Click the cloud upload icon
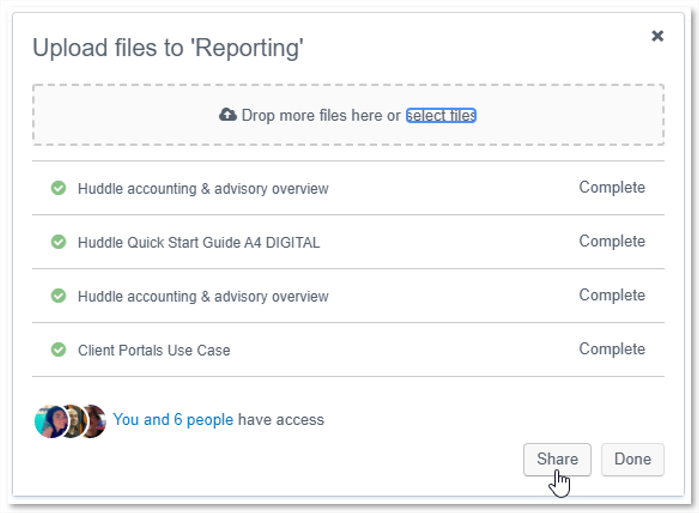Viewport: 699px width, 513px height. (228, 115)
